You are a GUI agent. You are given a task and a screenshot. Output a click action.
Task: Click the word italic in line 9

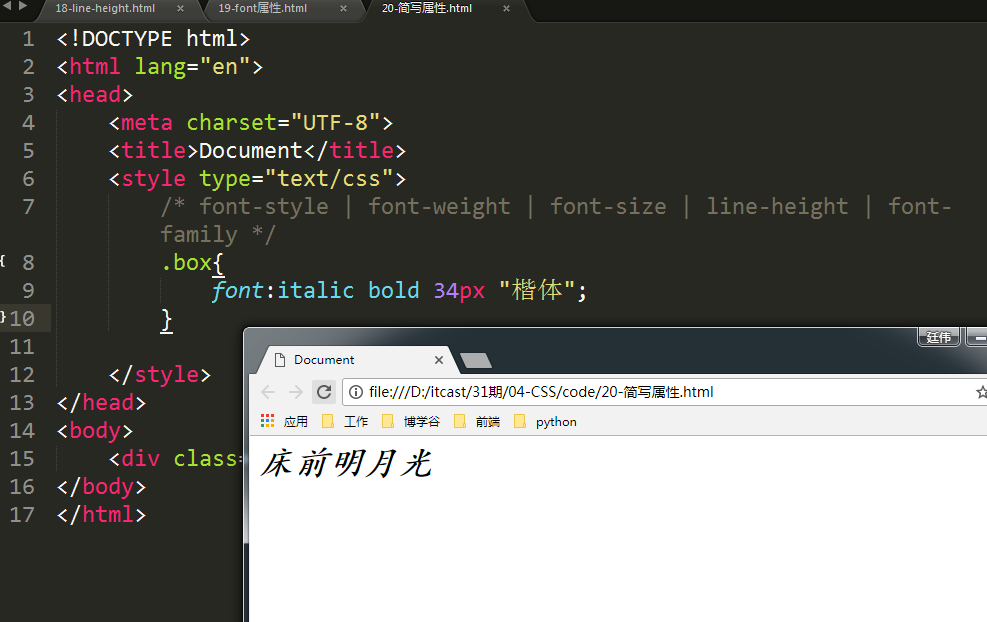coord(315,290)
